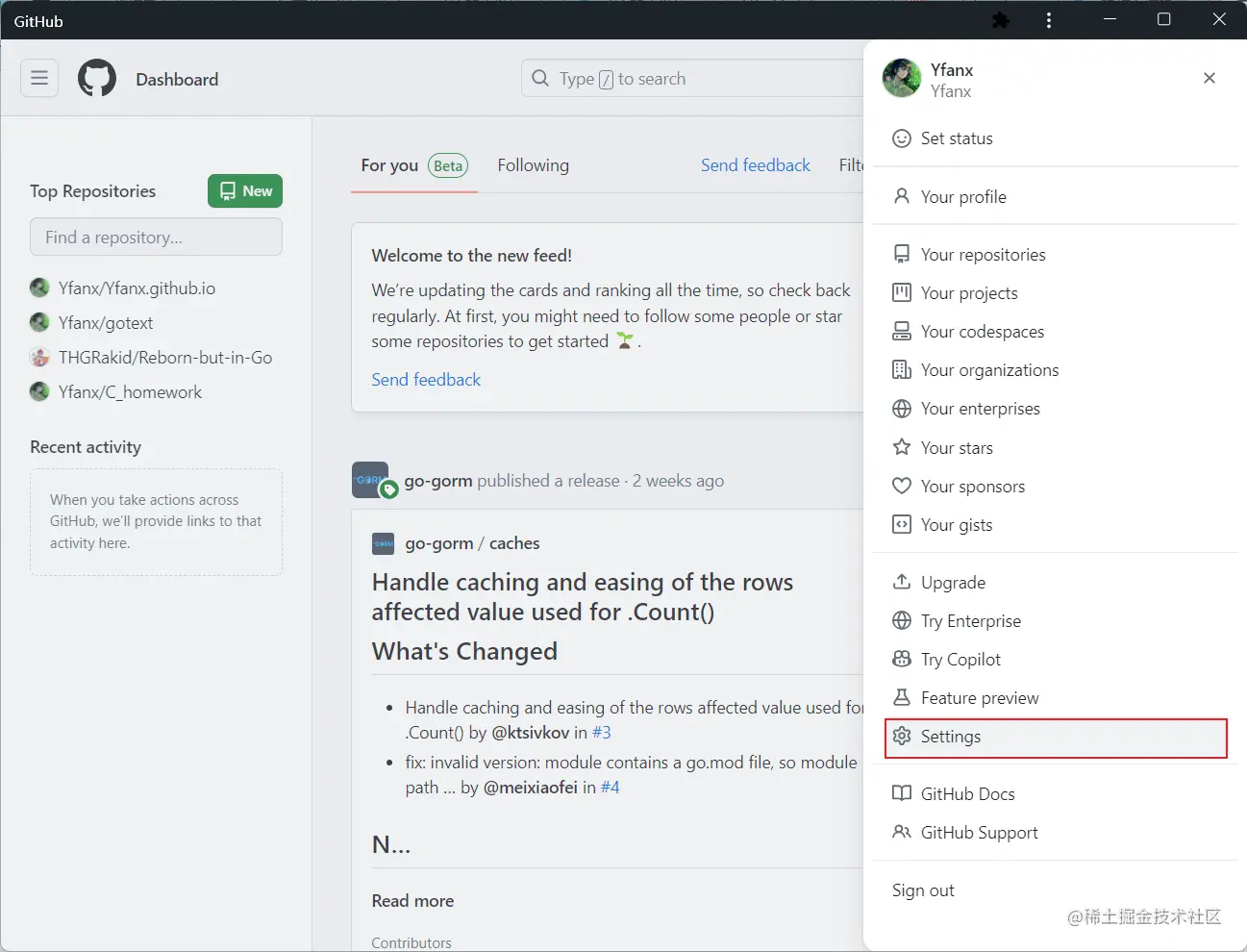Click the Type / to search box
This screenshot has width=1247, height=952.
pos(692,78)
